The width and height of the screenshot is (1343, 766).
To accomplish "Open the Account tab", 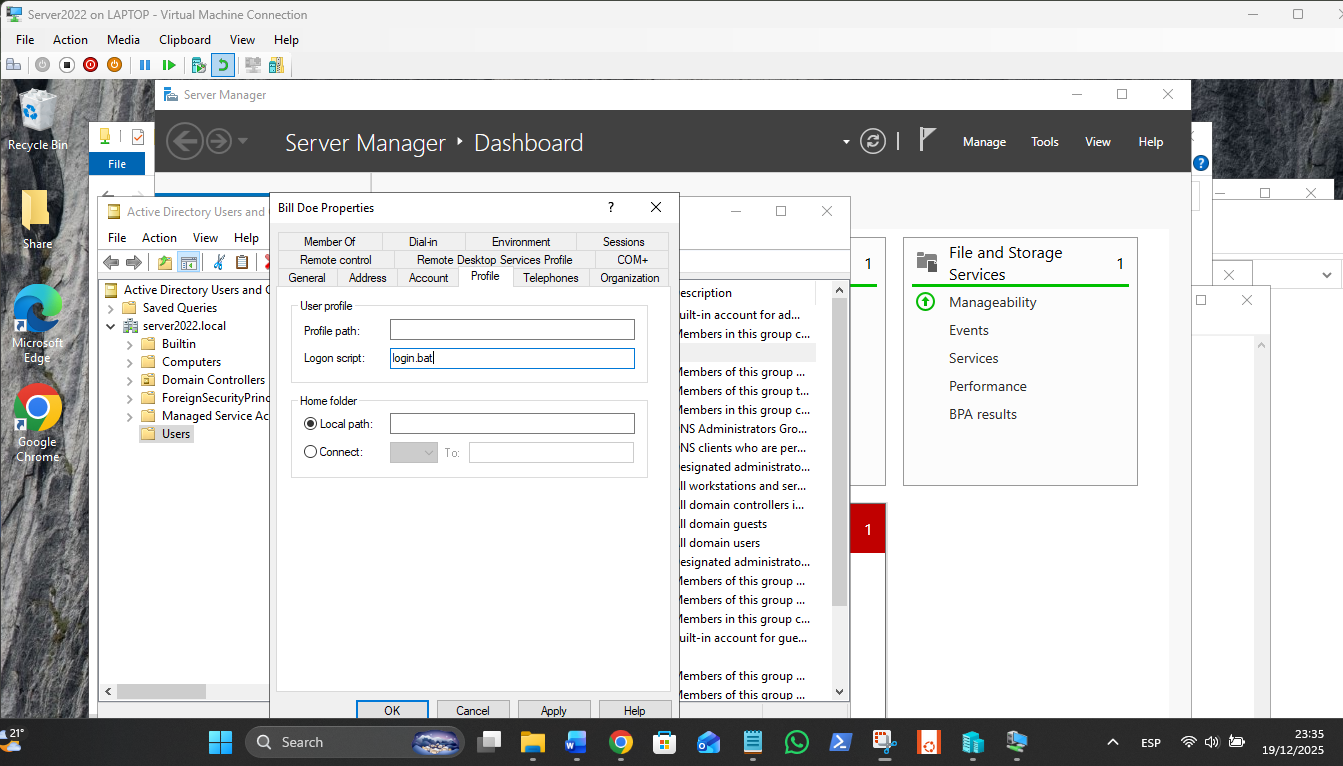I will point(428,278).
